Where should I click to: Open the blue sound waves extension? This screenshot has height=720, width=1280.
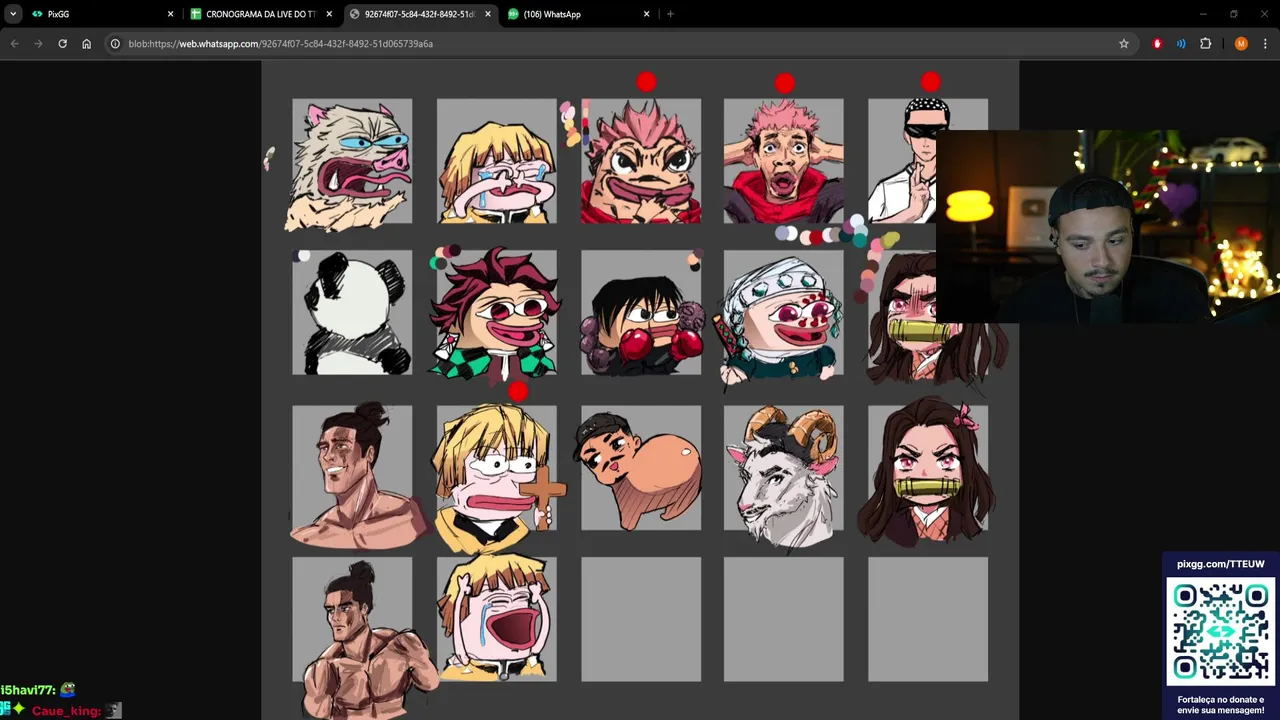(x=1181, y=44)
